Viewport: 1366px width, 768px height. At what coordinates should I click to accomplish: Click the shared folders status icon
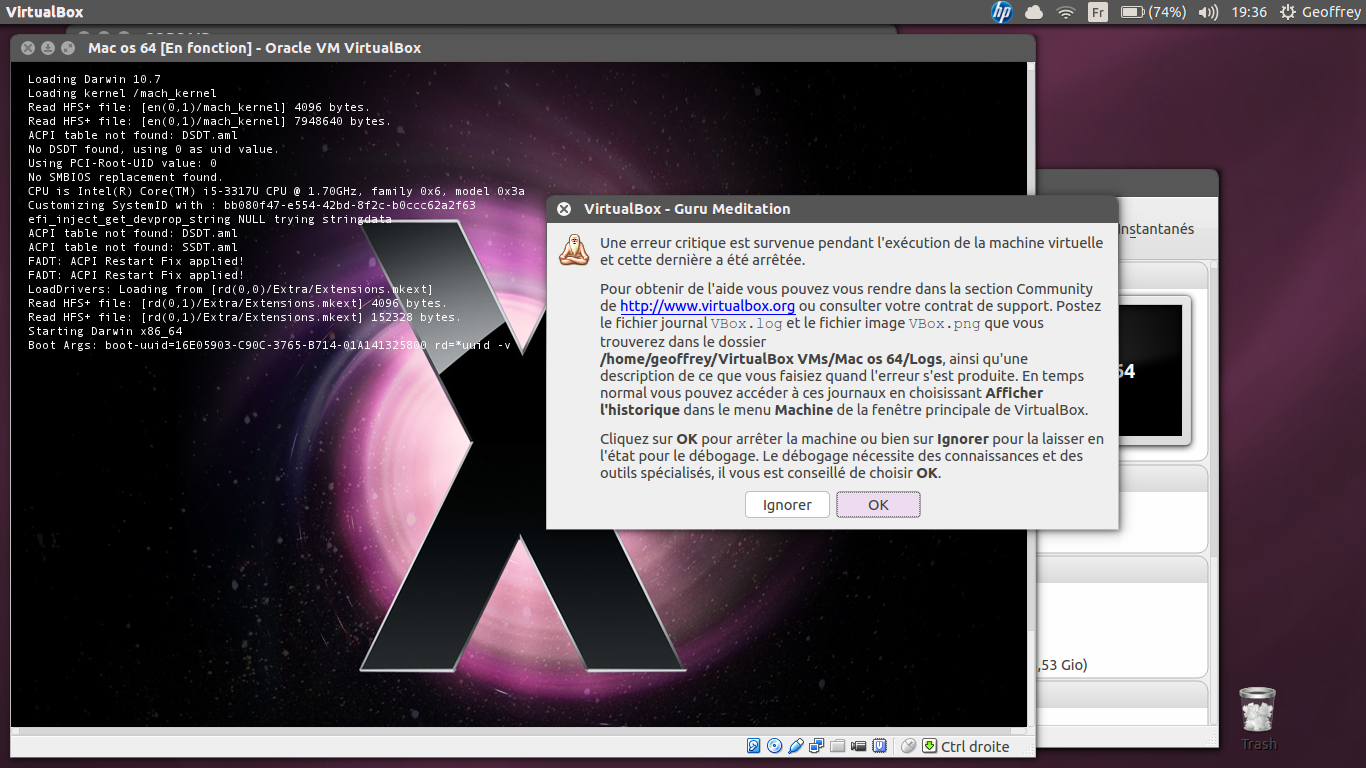click(838, 746)
